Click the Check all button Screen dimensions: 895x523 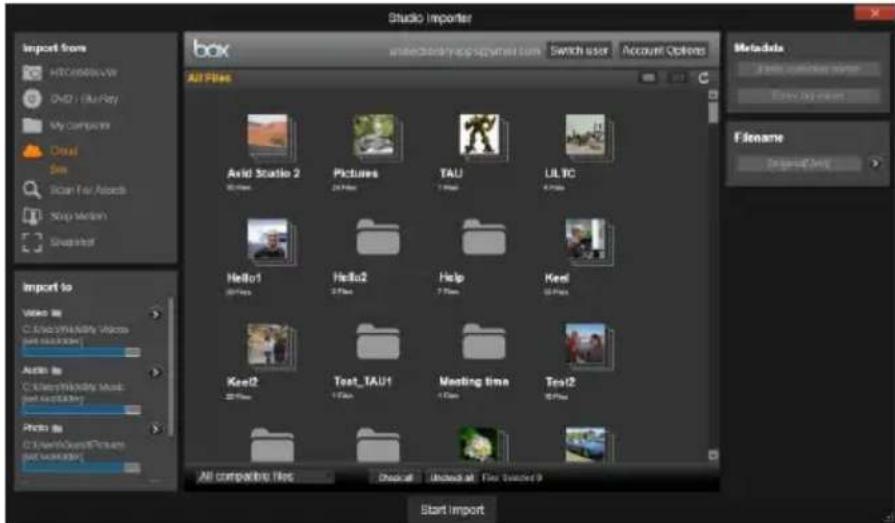pos(396,477)
